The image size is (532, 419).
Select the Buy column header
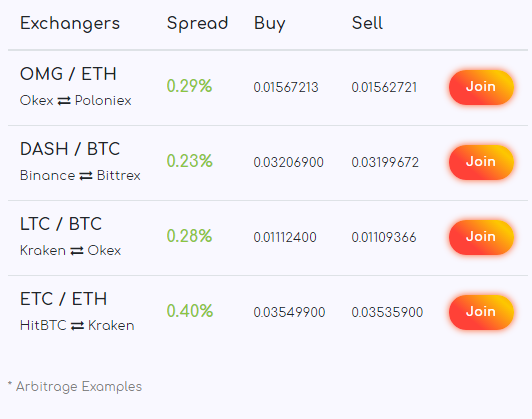(x=270, y=24)
